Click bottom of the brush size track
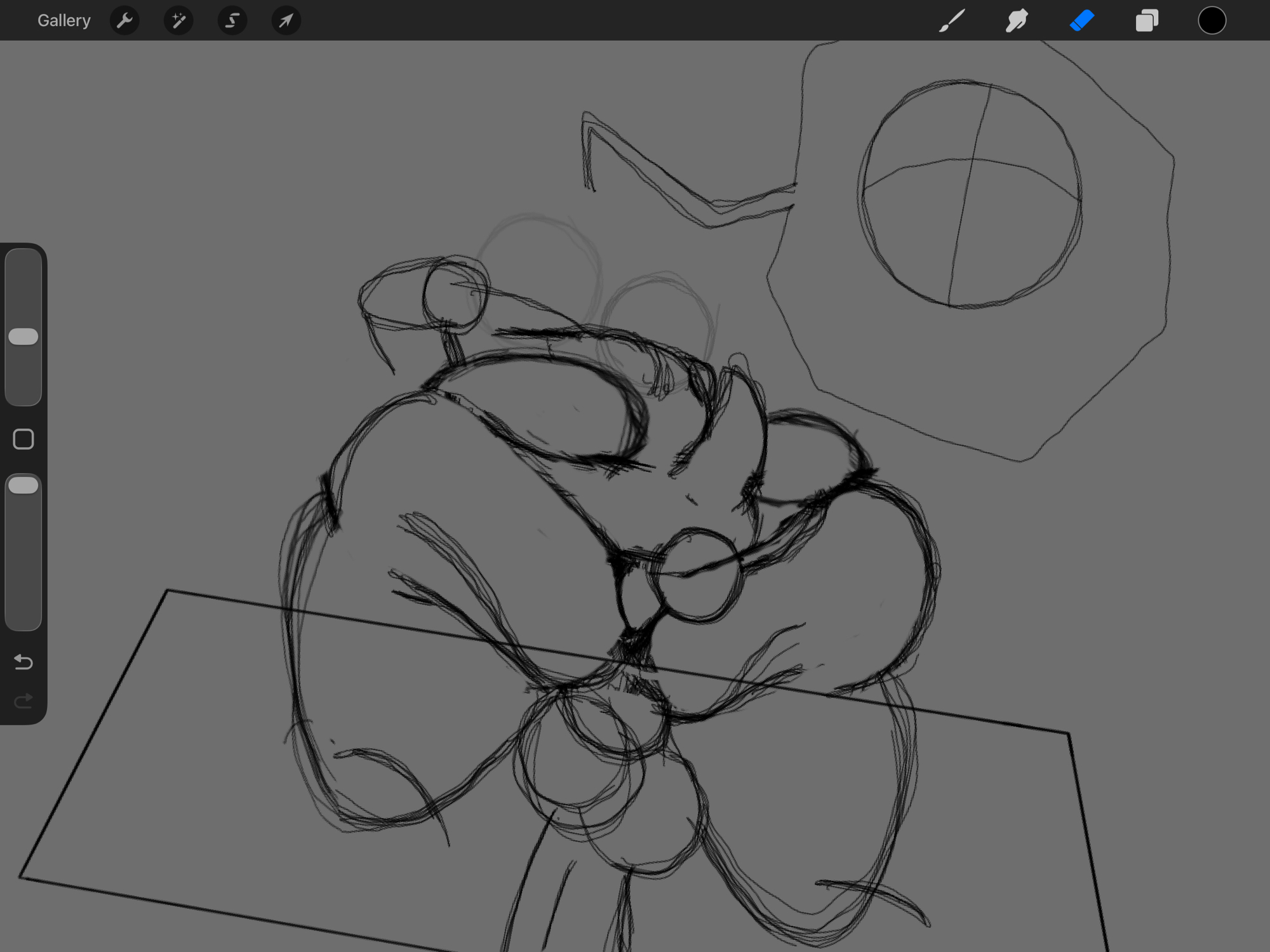The height and width of the screenshot is (952, 1270). point(23,394)
